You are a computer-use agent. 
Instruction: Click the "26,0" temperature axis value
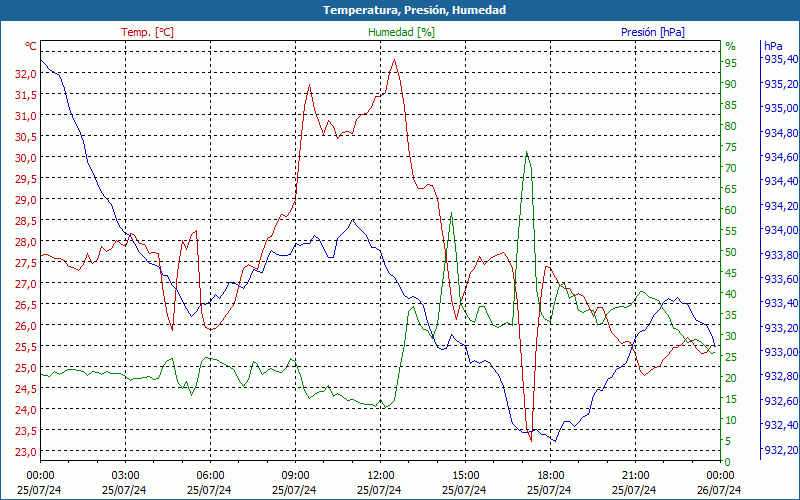tap(26, 326)
